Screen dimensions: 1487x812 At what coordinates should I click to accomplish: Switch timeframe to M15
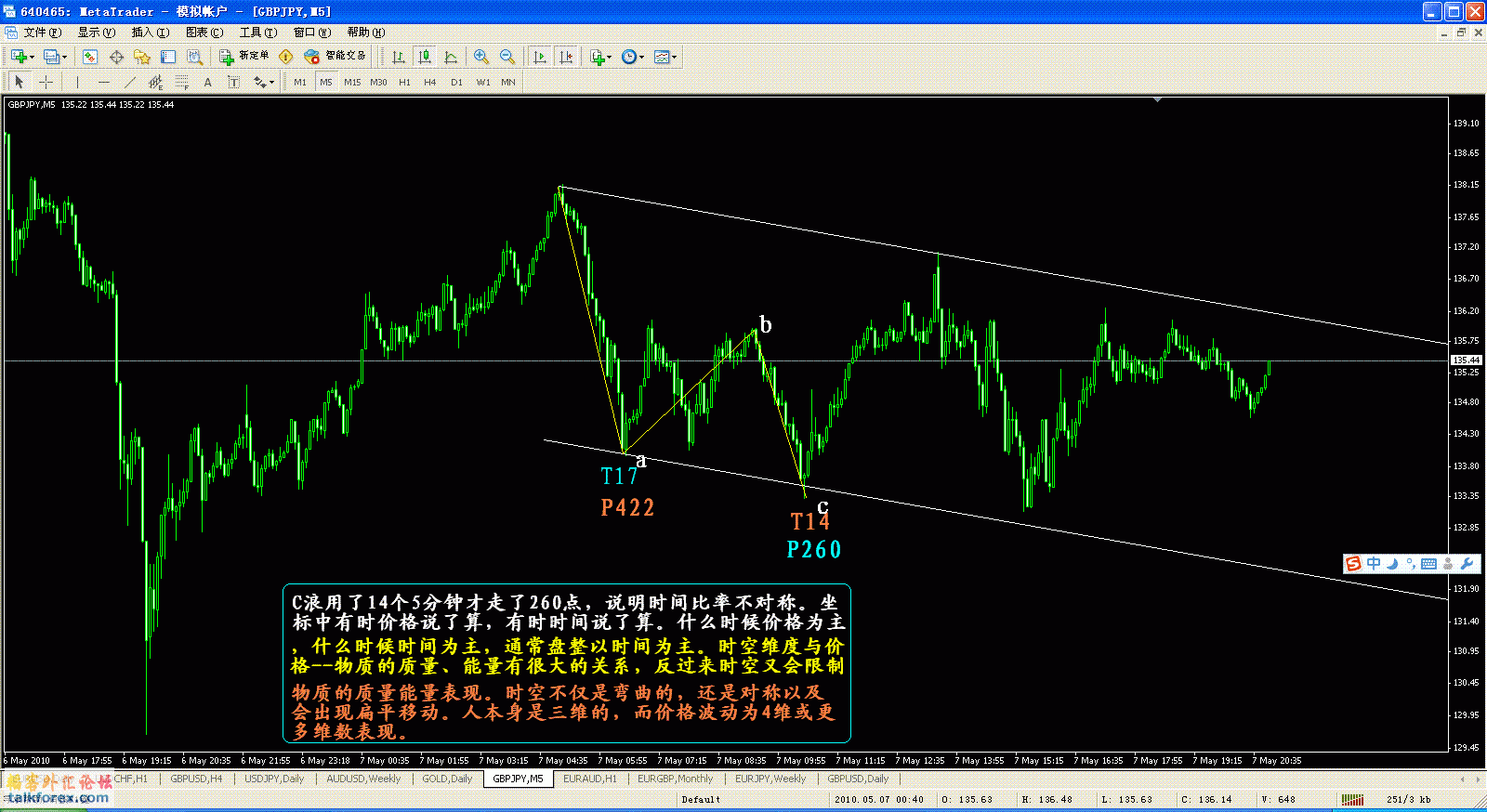(352, 82)
